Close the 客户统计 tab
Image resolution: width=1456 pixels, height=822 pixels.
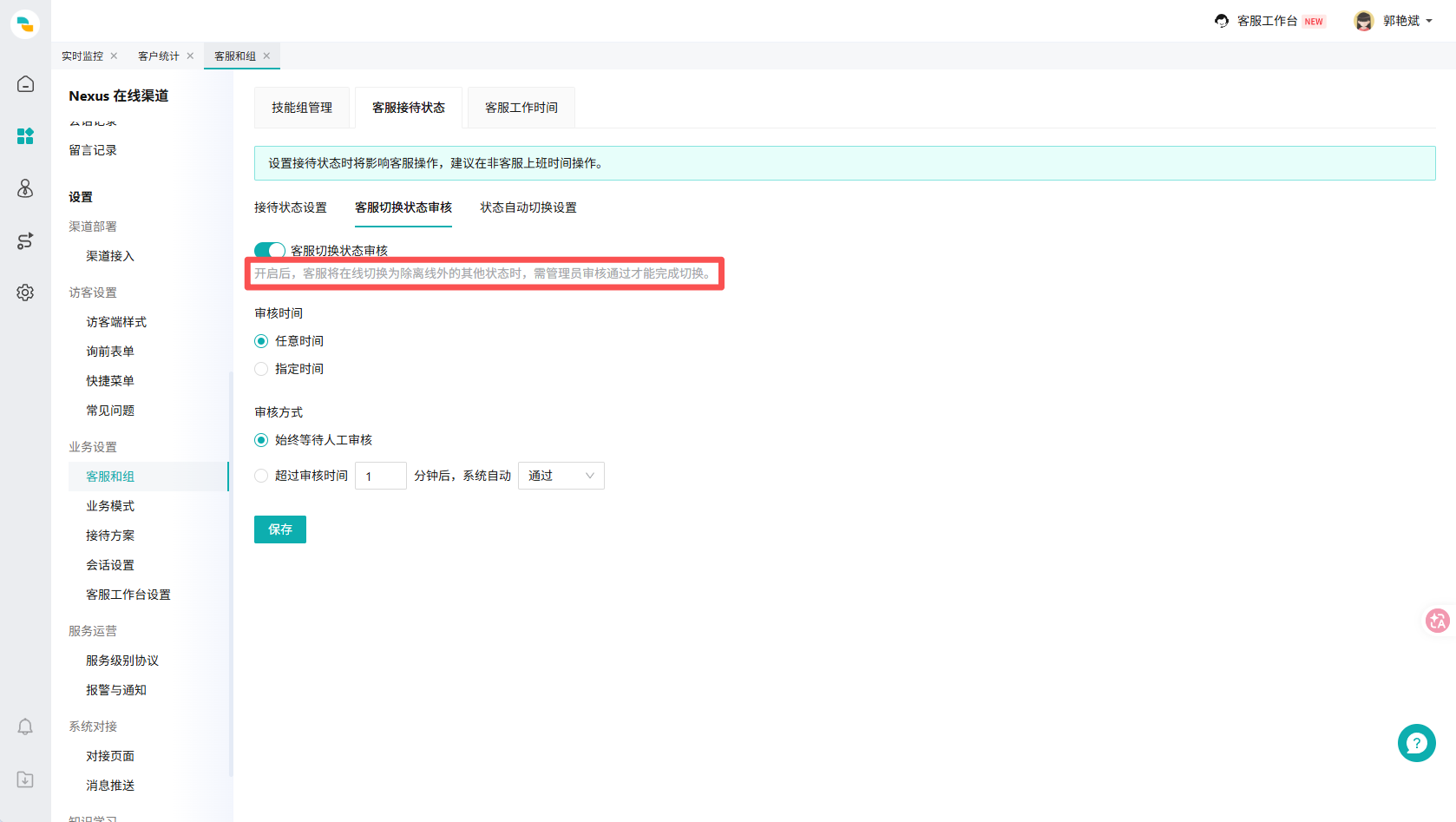click(190, 56)
